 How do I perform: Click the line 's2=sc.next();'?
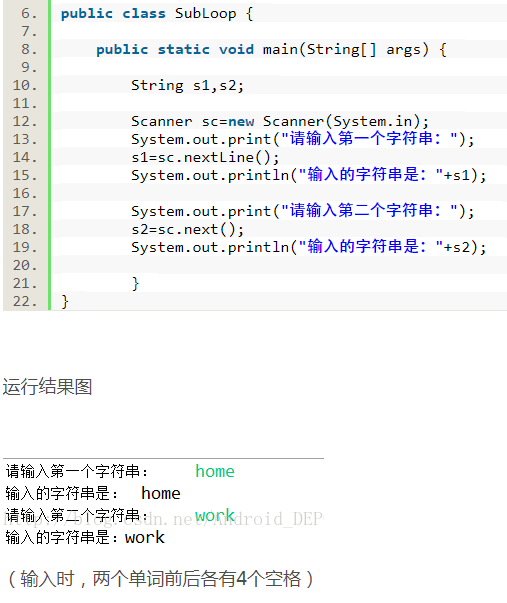tap(187, 229)
